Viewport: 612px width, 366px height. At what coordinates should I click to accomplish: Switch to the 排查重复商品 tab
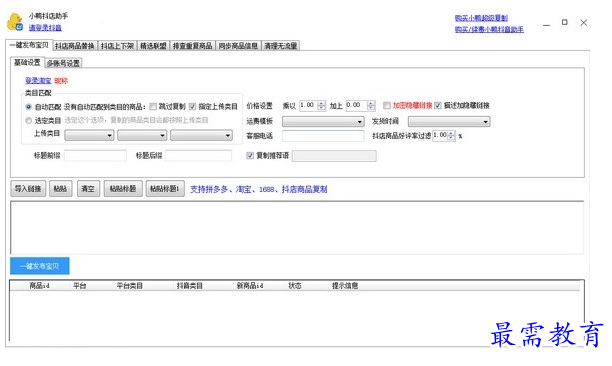point(192,46)
